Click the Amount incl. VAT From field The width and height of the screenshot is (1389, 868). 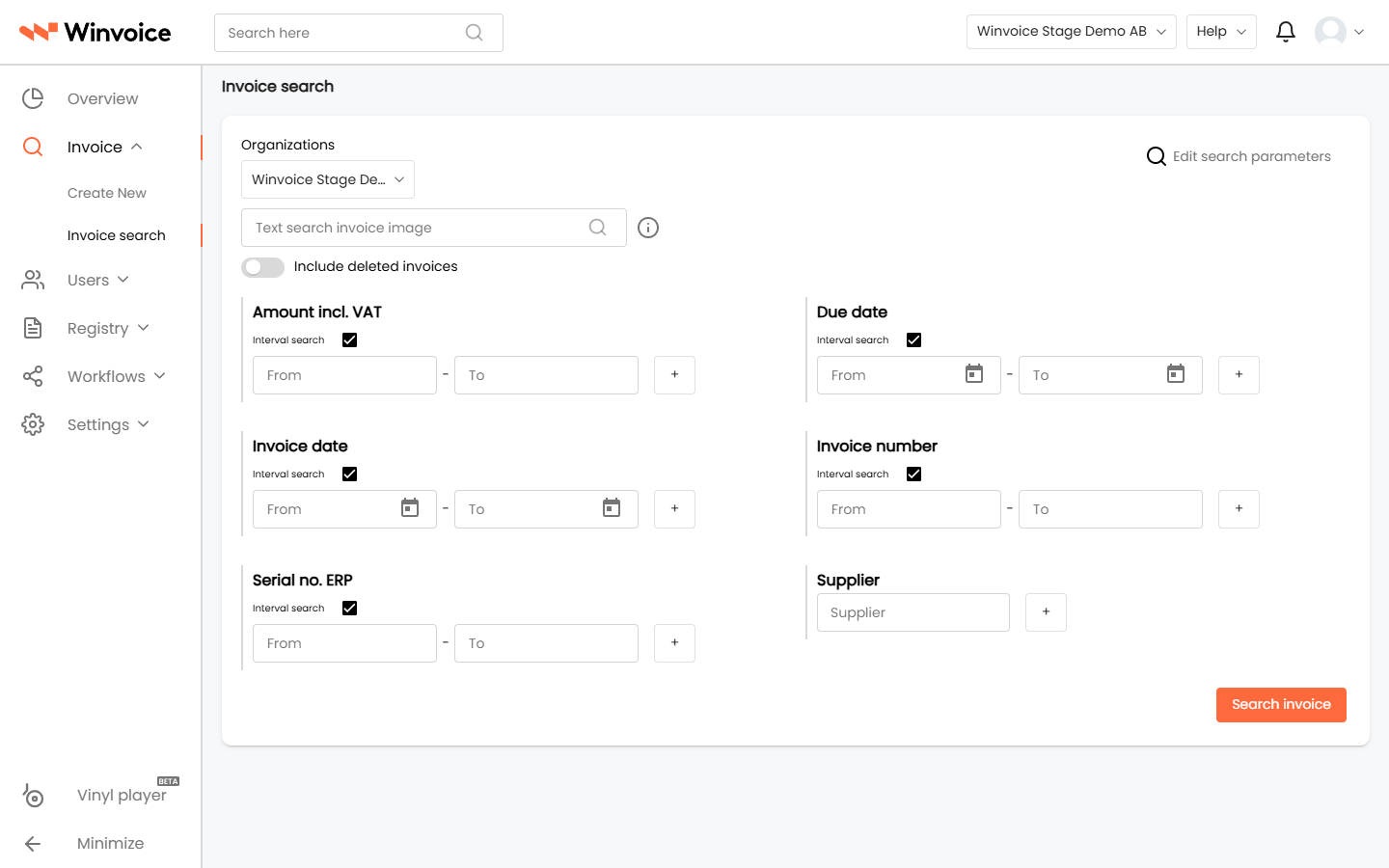click(344, 375)
